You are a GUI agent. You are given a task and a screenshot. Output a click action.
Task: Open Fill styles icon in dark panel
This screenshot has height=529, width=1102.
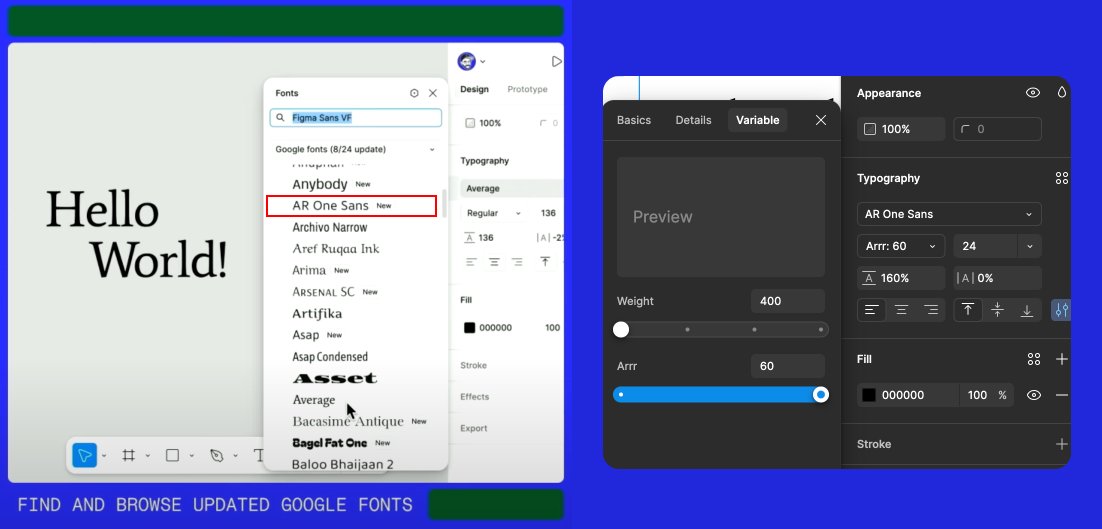pyautogui.click(x=1034, y=359)
